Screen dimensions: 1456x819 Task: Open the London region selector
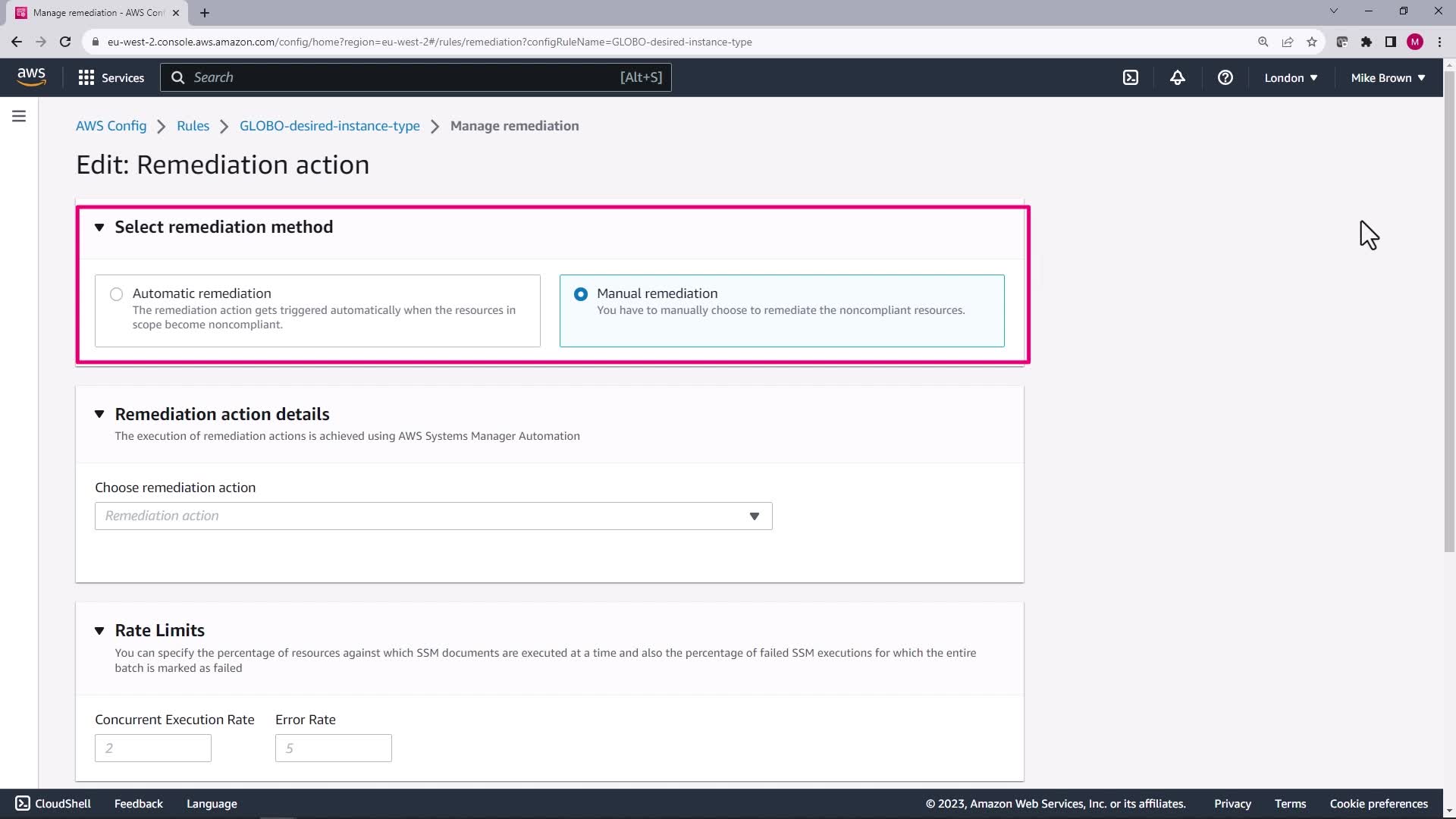coord(1290,77)
